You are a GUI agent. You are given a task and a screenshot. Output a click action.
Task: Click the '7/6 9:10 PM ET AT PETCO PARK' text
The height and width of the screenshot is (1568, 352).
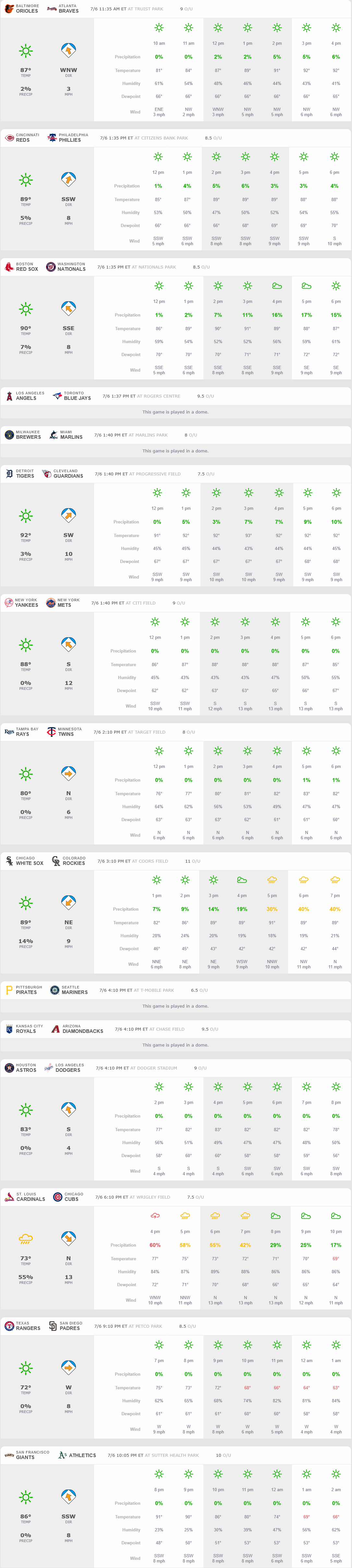[128, 1326]
